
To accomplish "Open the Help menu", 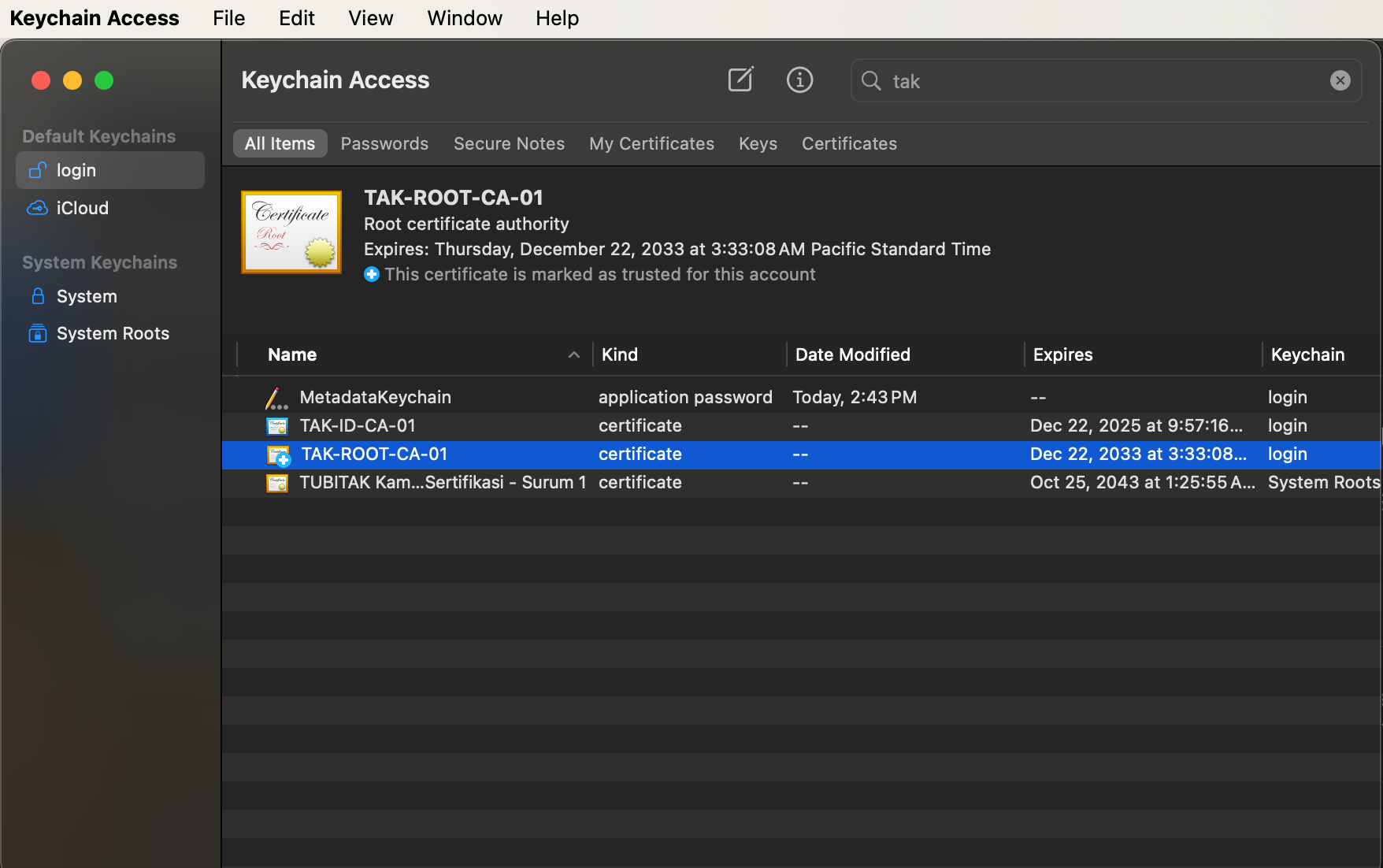I will click(558, 18).
